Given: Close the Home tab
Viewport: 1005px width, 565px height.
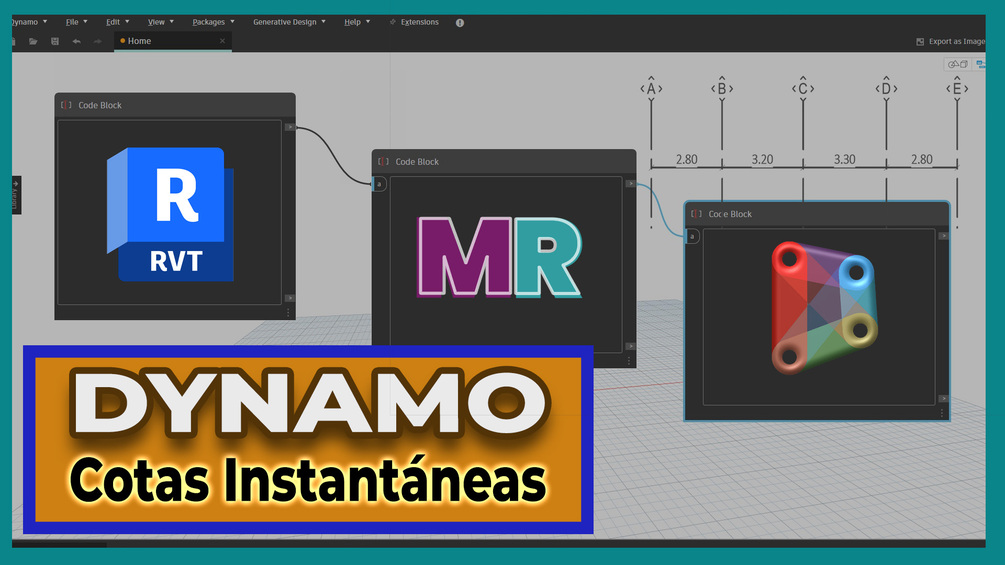Looking at the screenshot, I should [222, 40].
